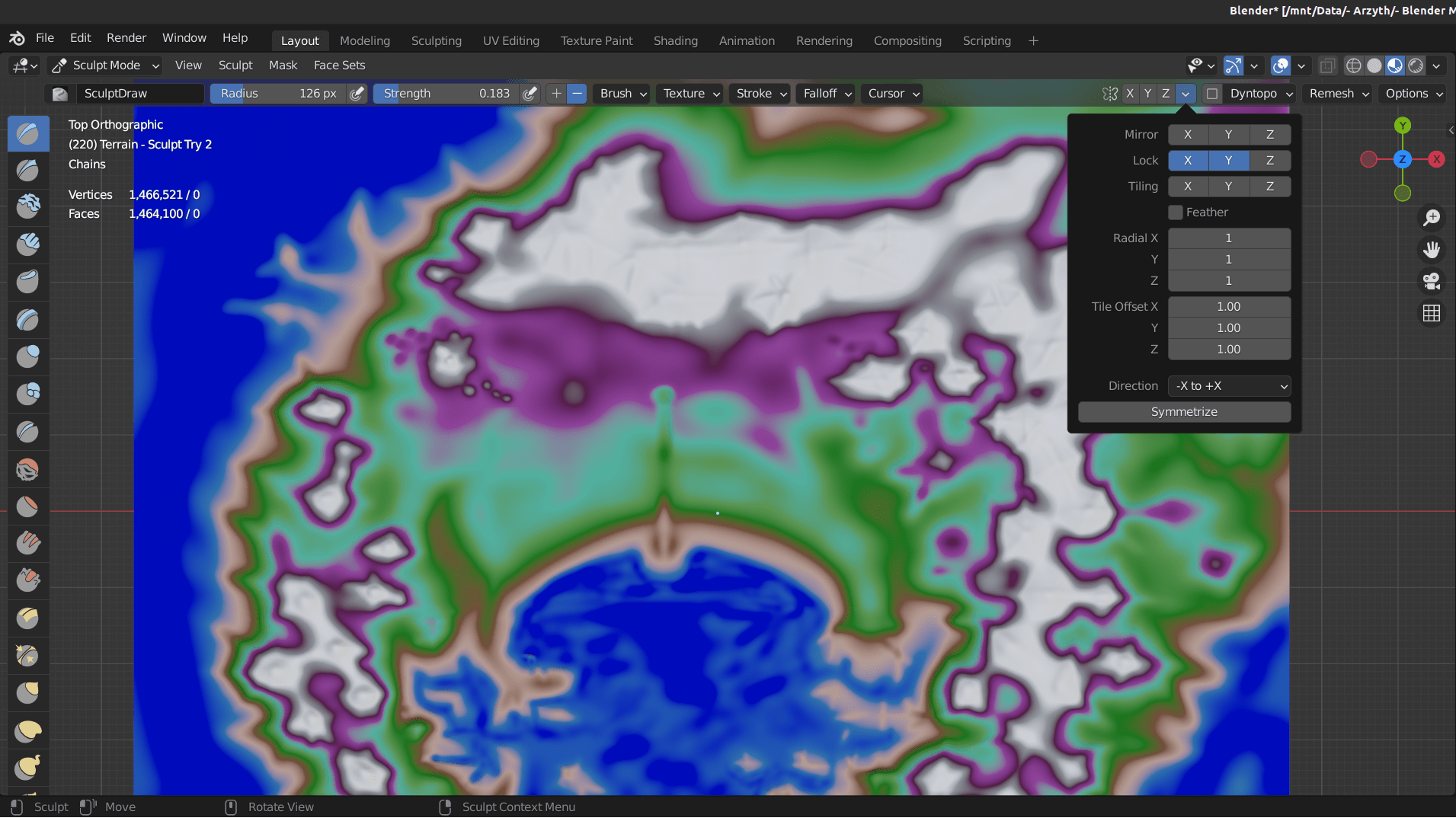Click the grid/datasmith icon below the camera icon
This screenshot has width=1456, height=821.
click(x=1432, y=313)
